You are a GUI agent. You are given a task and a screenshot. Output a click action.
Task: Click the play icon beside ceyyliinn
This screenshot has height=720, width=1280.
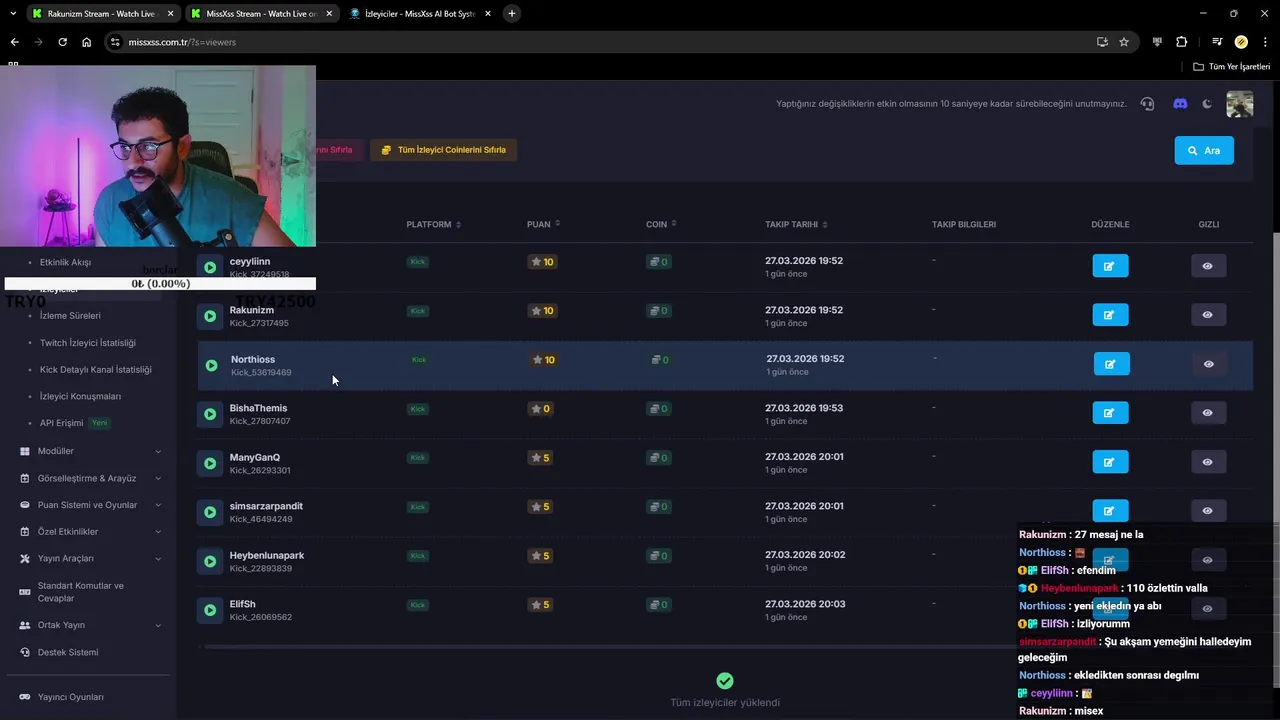[x=210, y=267]
